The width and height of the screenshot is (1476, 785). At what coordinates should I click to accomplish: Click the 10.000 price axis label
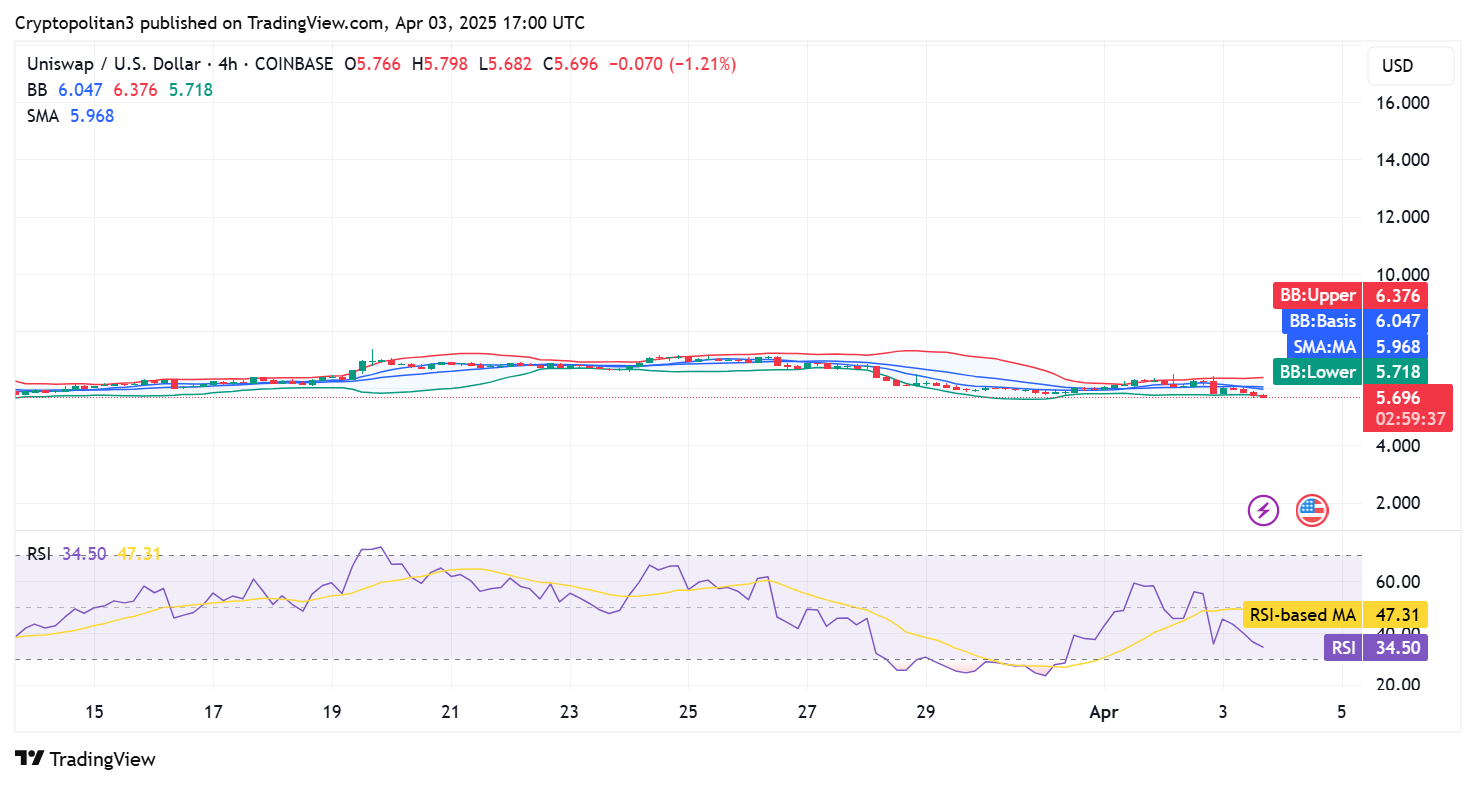(x=1402, y=275)
